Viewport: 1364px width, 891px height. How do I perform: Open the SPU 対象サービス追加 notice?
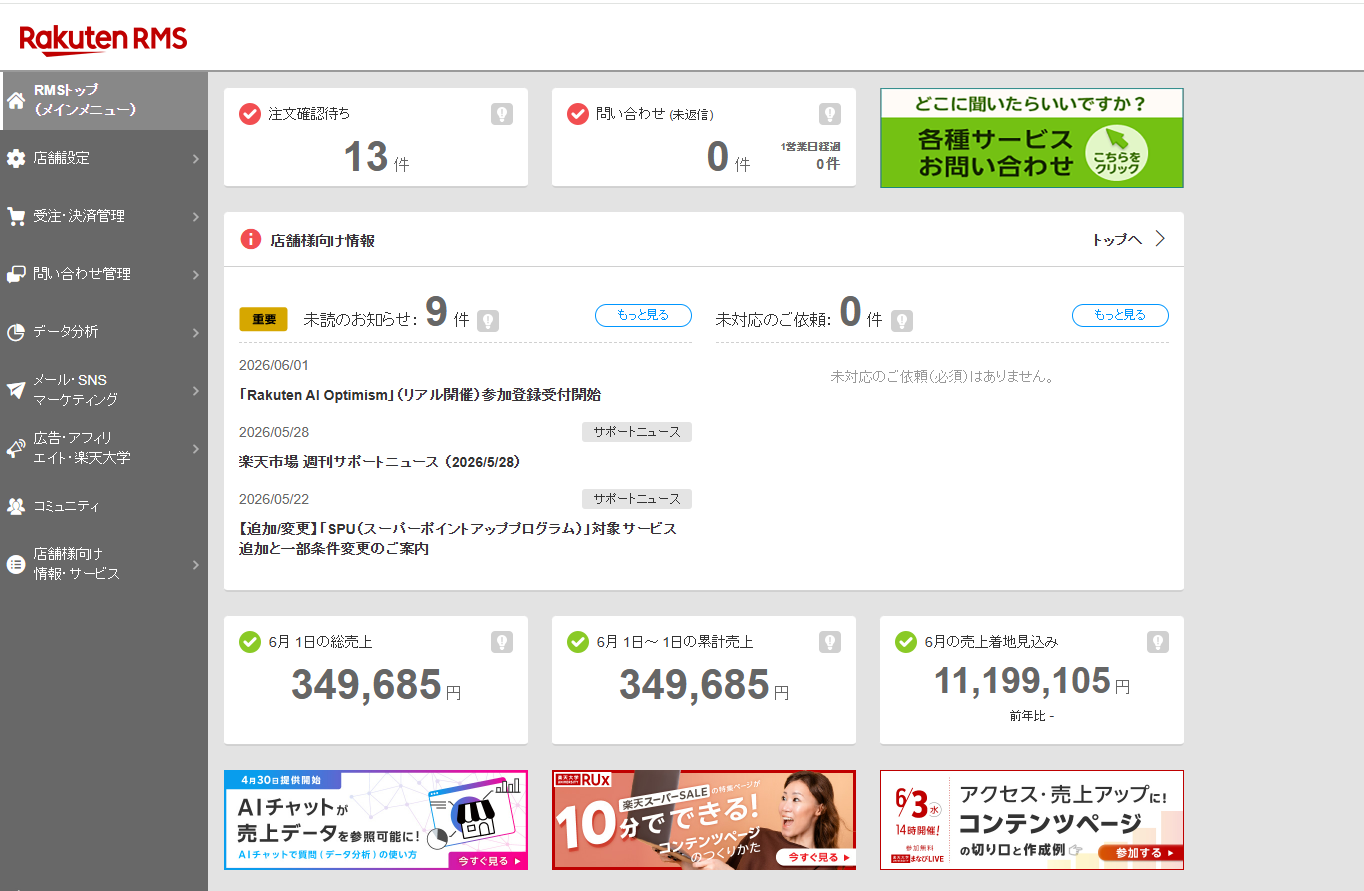(458, 538)
